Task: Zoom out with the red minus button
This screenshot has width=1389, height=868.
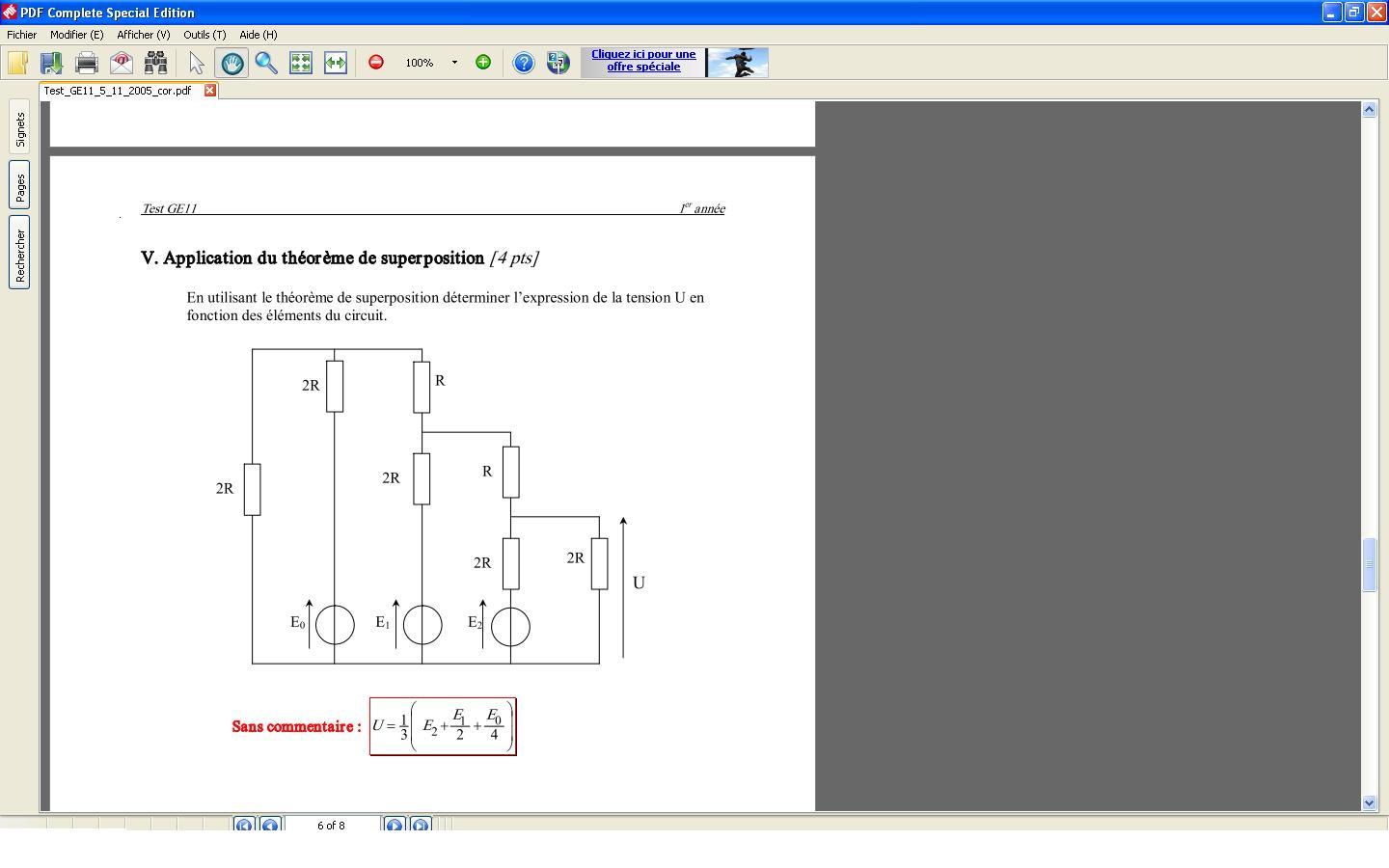Action: [x=376, y=63]
